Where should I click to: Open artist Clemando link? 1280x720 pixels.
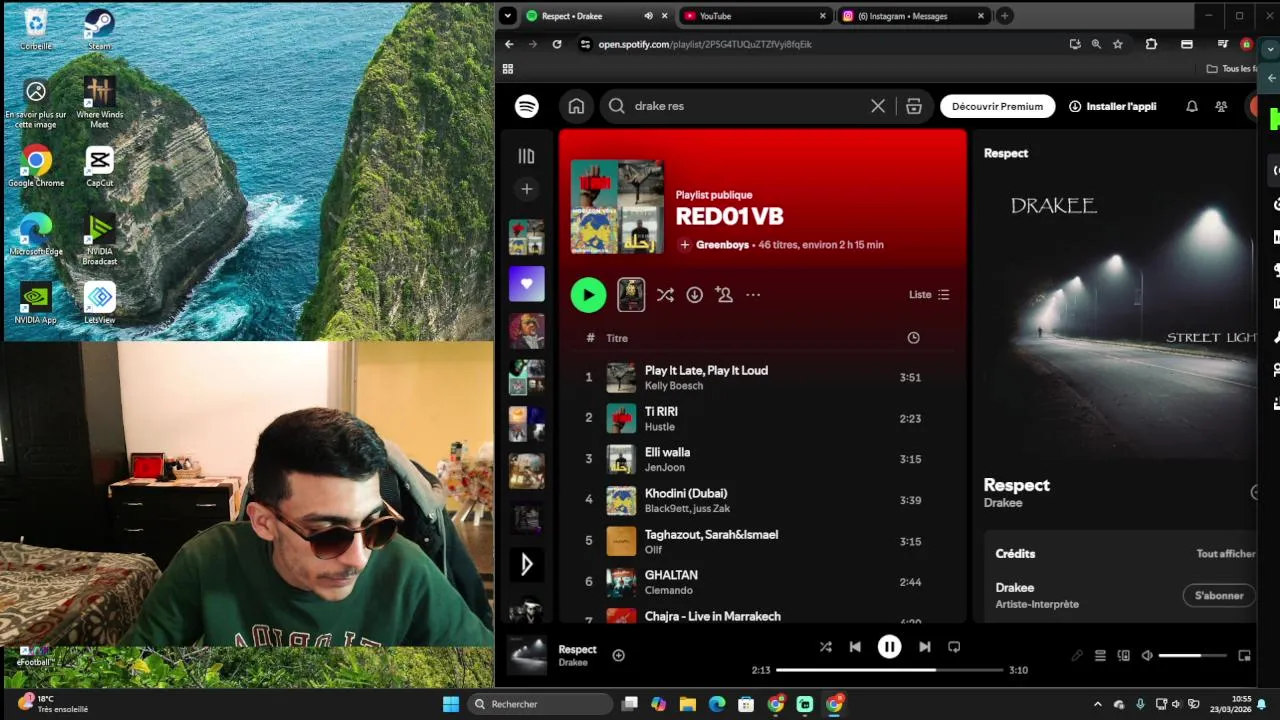669,591
